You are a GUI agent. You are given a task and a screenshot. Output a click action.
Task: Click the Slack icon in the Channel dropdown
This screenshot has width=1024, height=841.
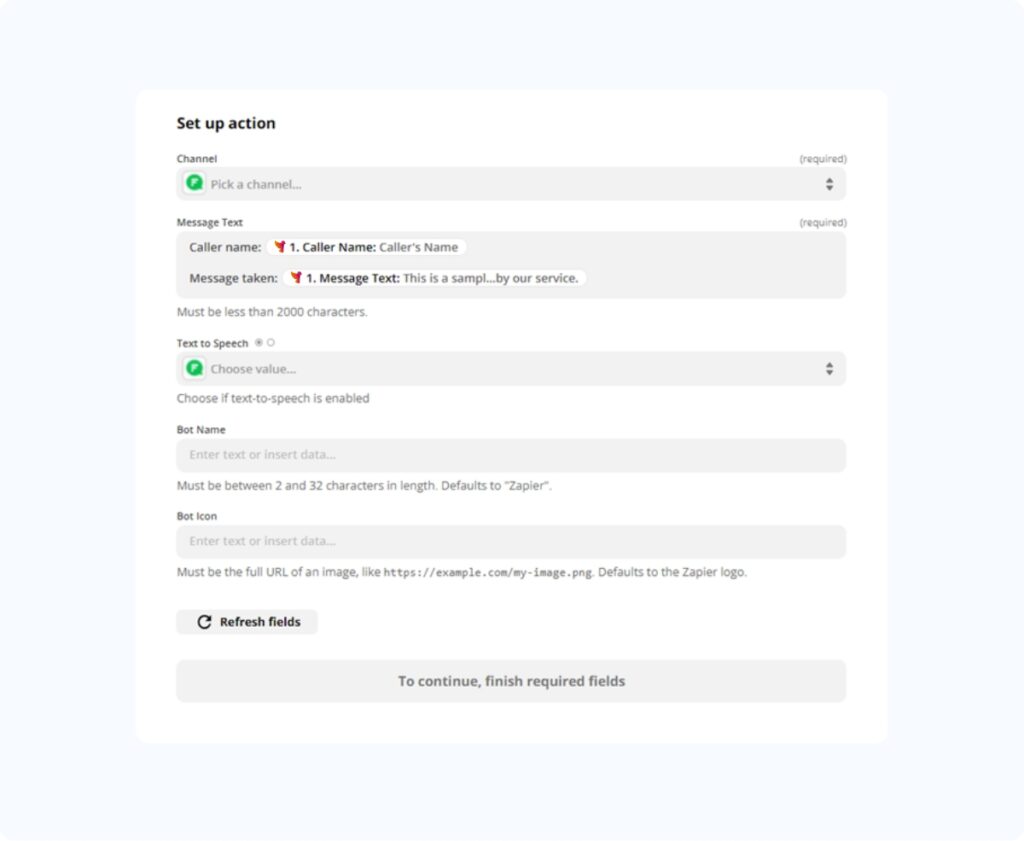(x=194, y=183)
